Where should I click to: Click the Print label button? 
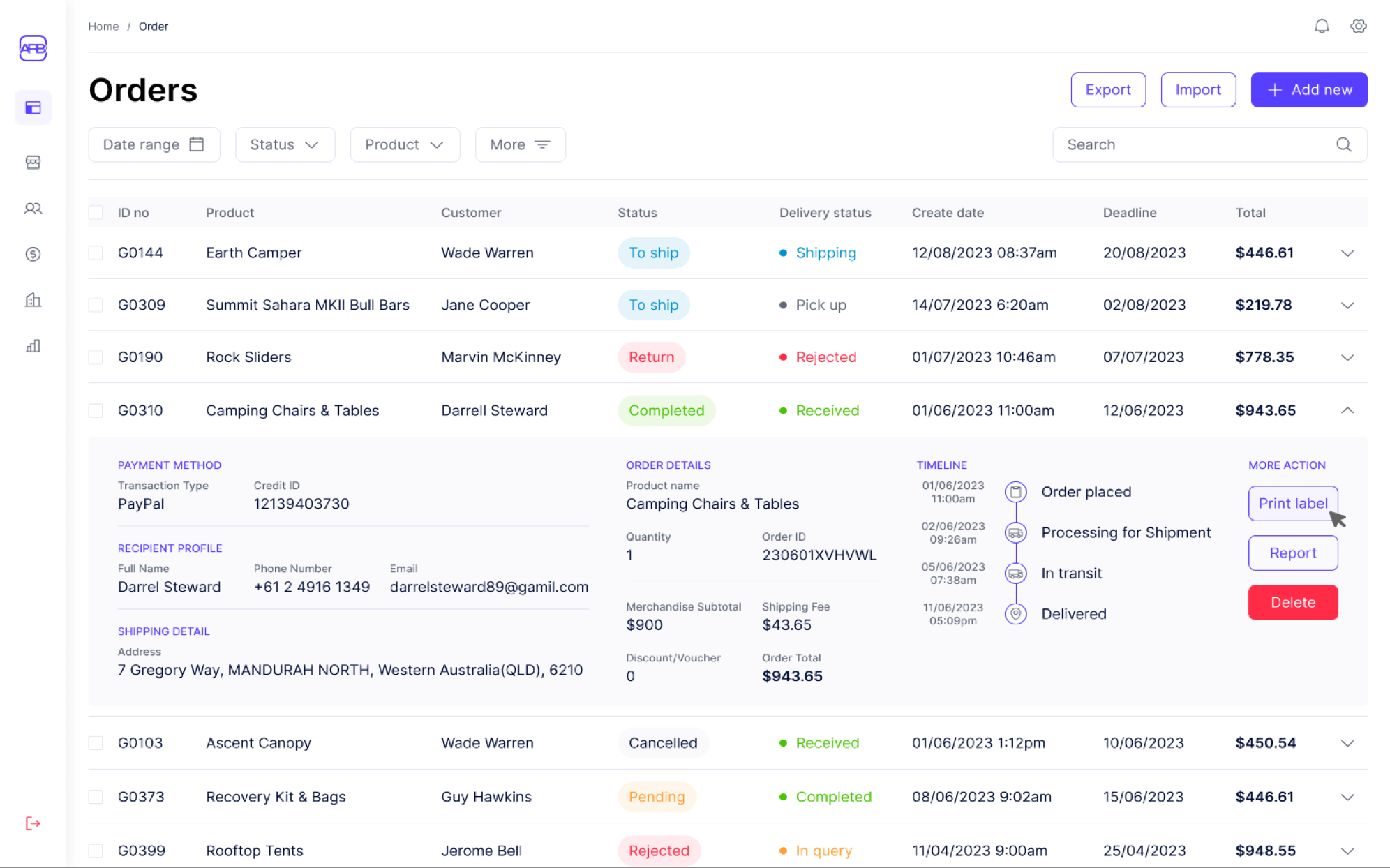(x=1292, y=503)
